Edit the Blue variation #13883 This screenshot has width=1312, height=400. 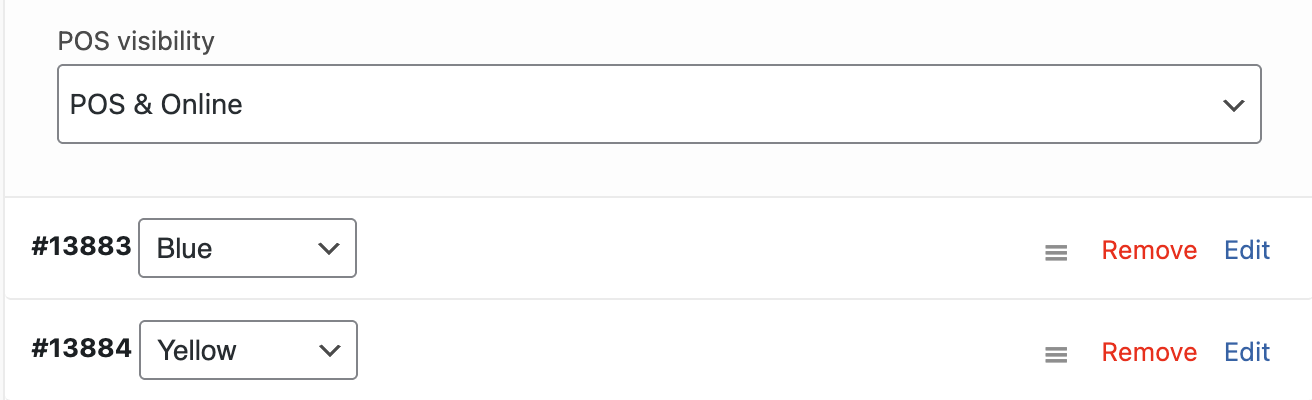[x=1247, y=250]
